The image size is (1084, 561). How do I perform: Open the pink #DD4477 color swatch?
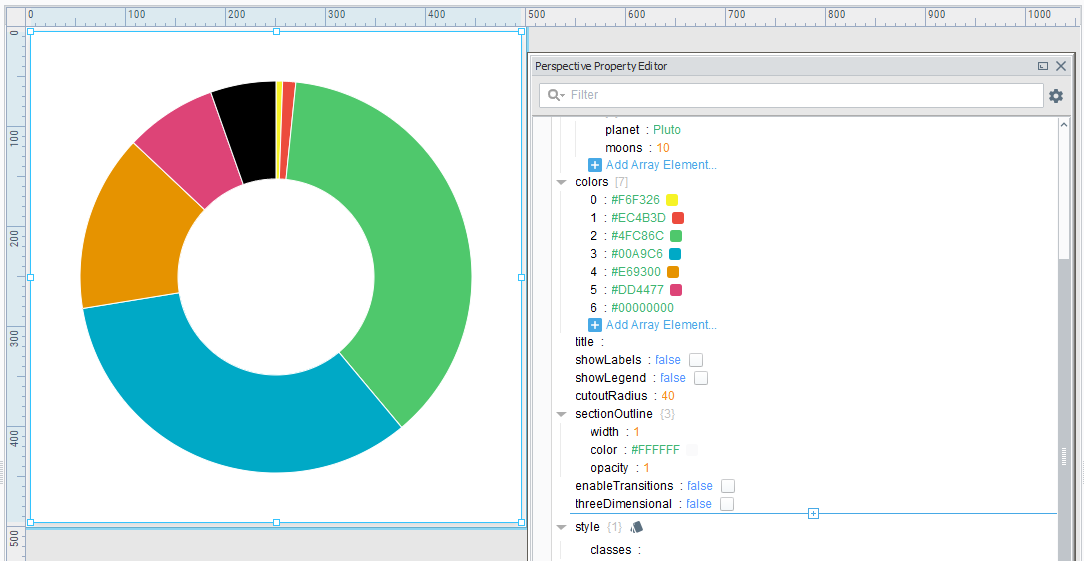click(676, 290)
